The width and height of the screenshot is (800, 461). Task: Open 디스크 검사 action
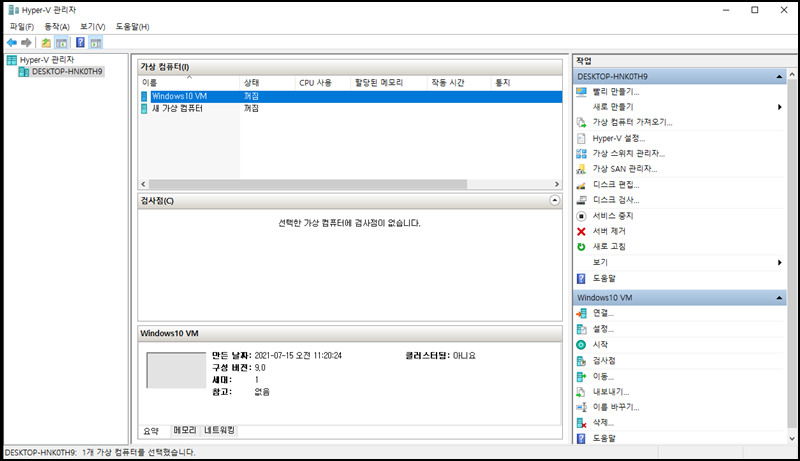coord(616,200)
